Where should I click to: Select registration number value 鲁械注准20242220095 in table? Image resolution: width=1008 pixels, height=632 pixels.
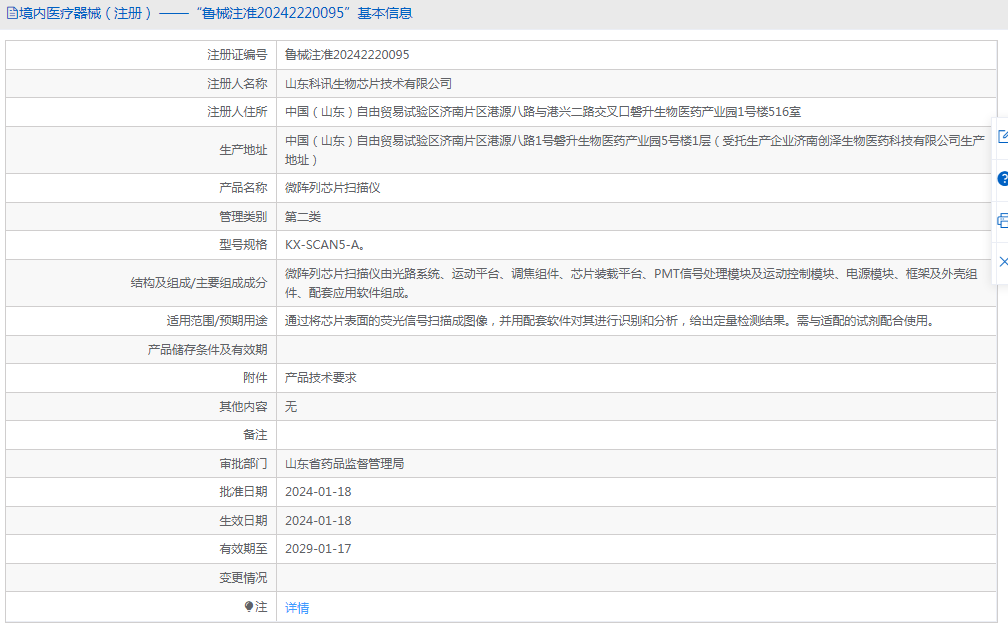(347, 55)
